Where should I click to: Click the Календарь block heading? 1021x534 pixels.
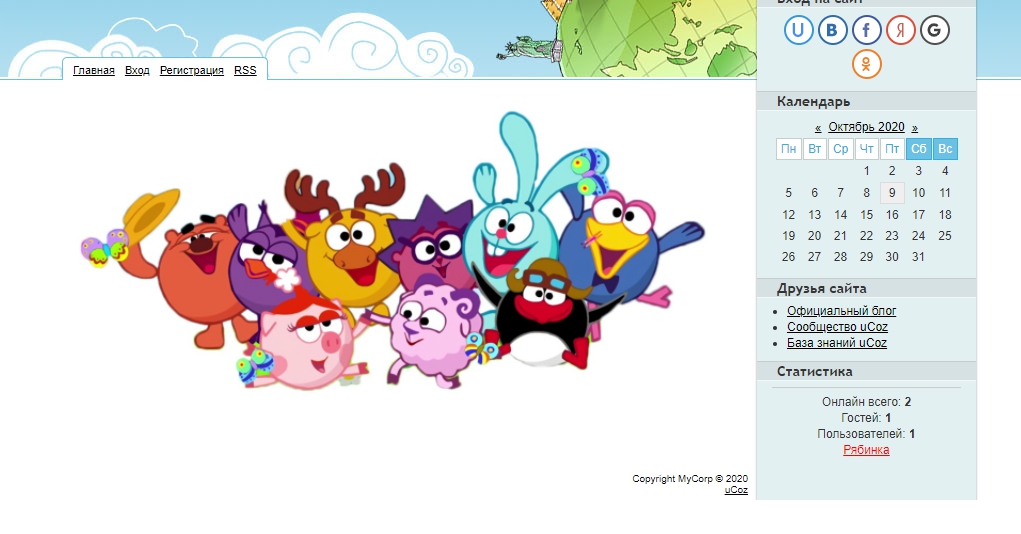tap(813, 102)
